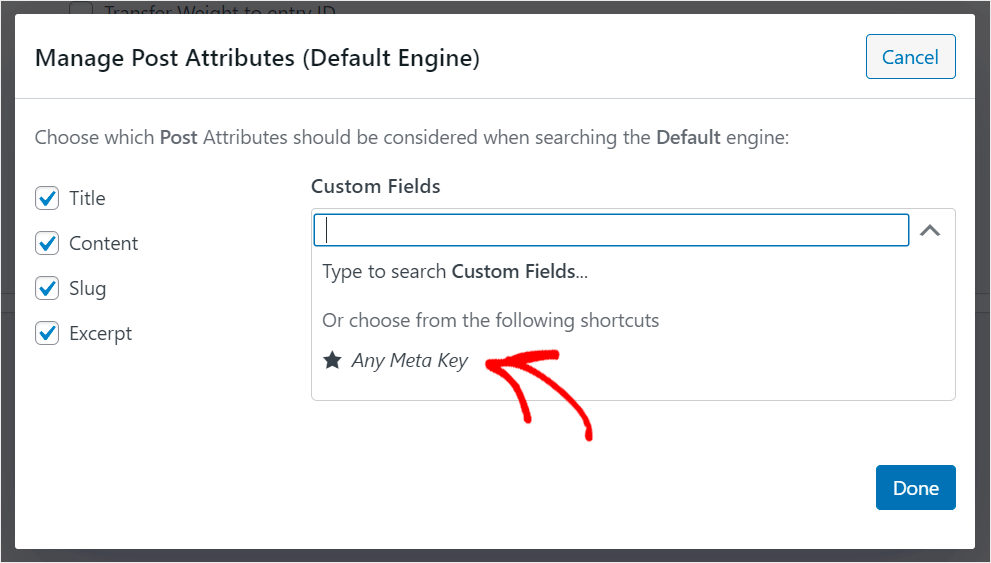Disable the Excerpt attribute checkbox
Viewport: 991px width, 563px height.
(x=47, y=333)
